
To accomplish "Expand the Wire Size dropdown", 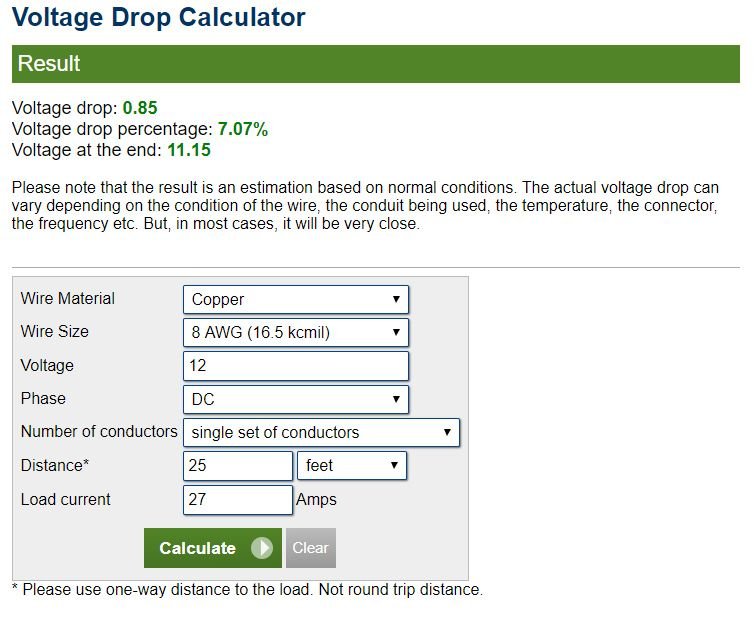I will coord(295,332).
